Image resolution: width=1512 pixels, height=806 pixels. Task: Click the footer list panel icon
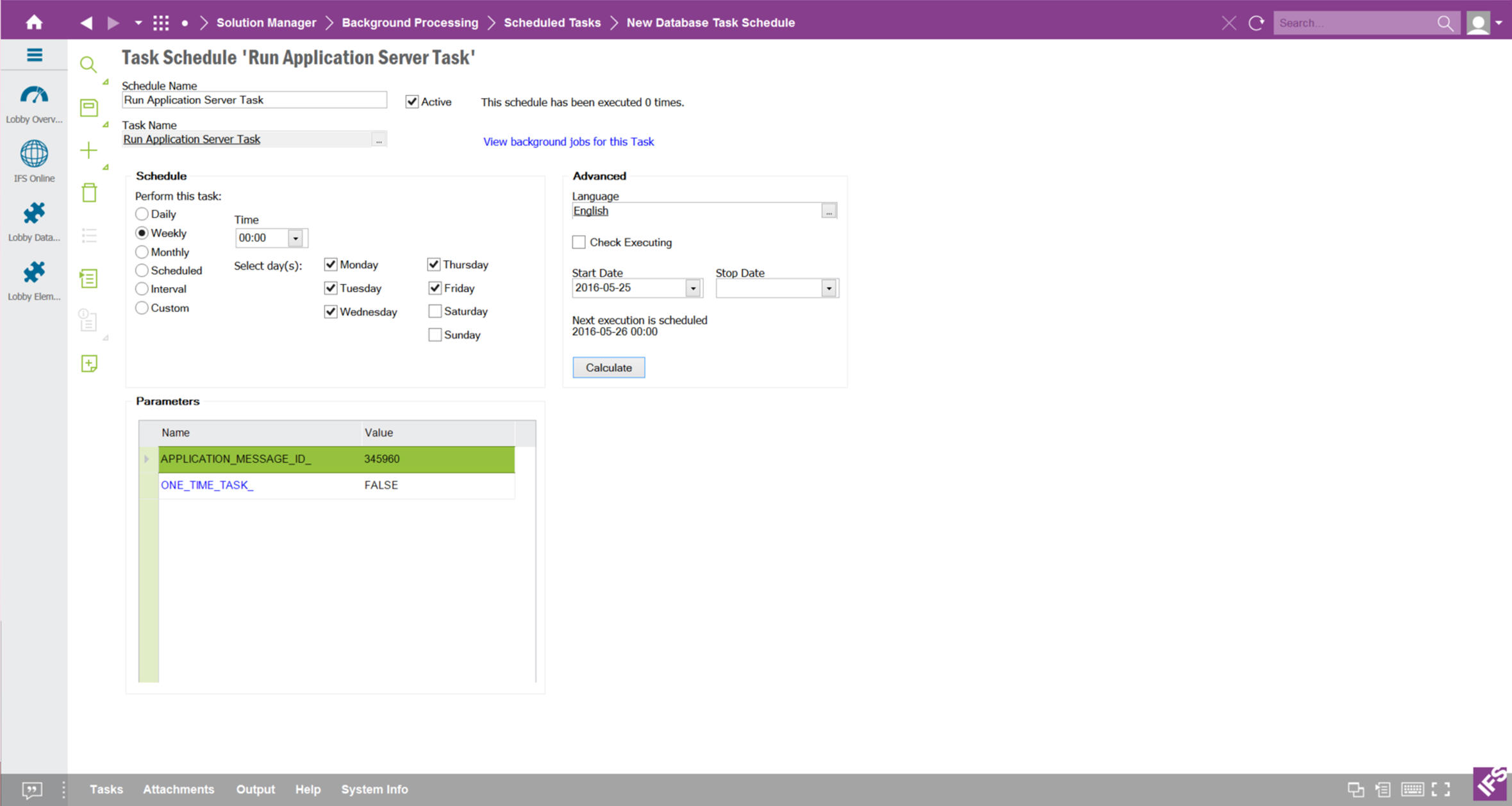tap(1383, 789)
